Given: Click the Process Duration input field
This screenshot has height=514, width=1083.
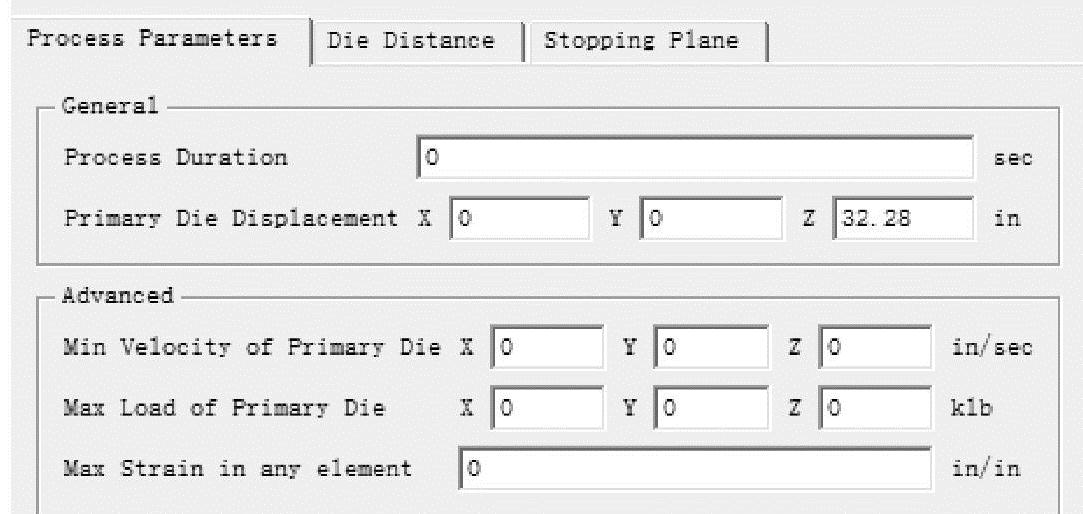Looking at the screenshot, I should [696, 158].
